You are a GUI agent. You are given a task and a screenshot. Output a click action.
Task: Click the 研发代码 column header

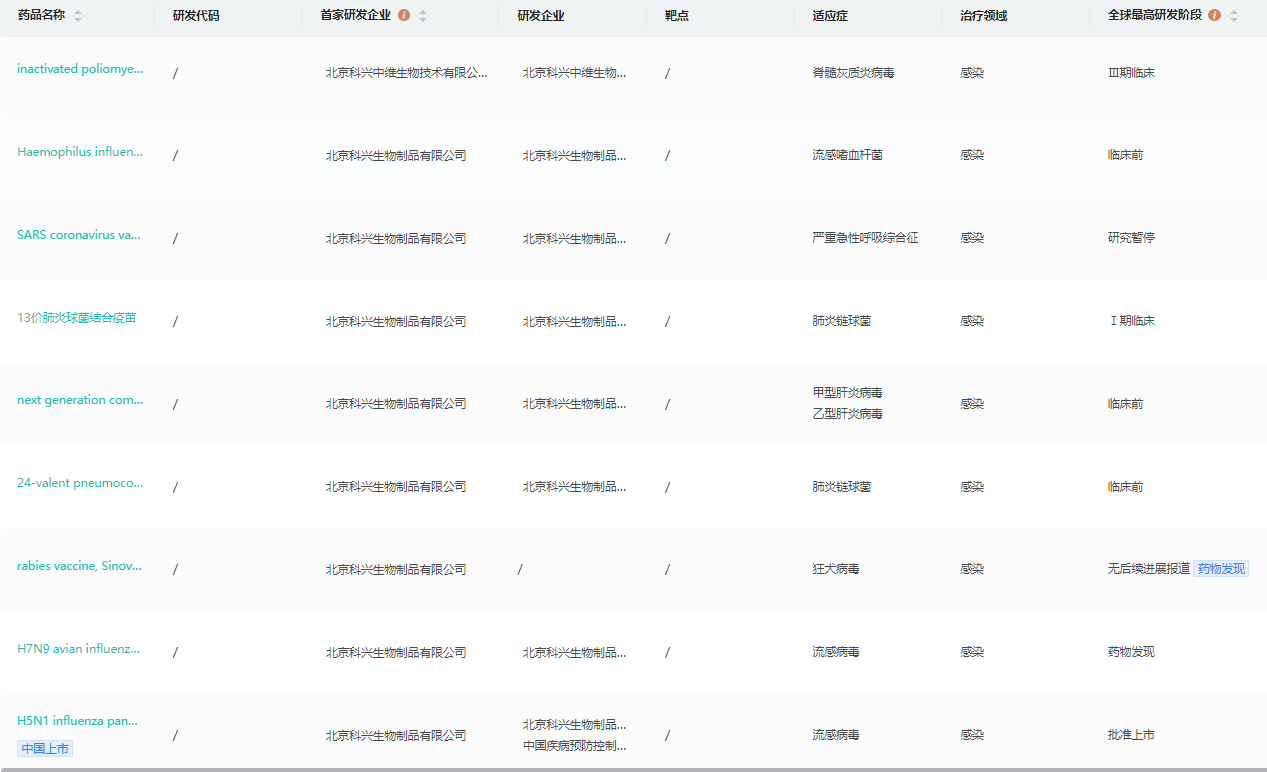(x=196, y=16)
